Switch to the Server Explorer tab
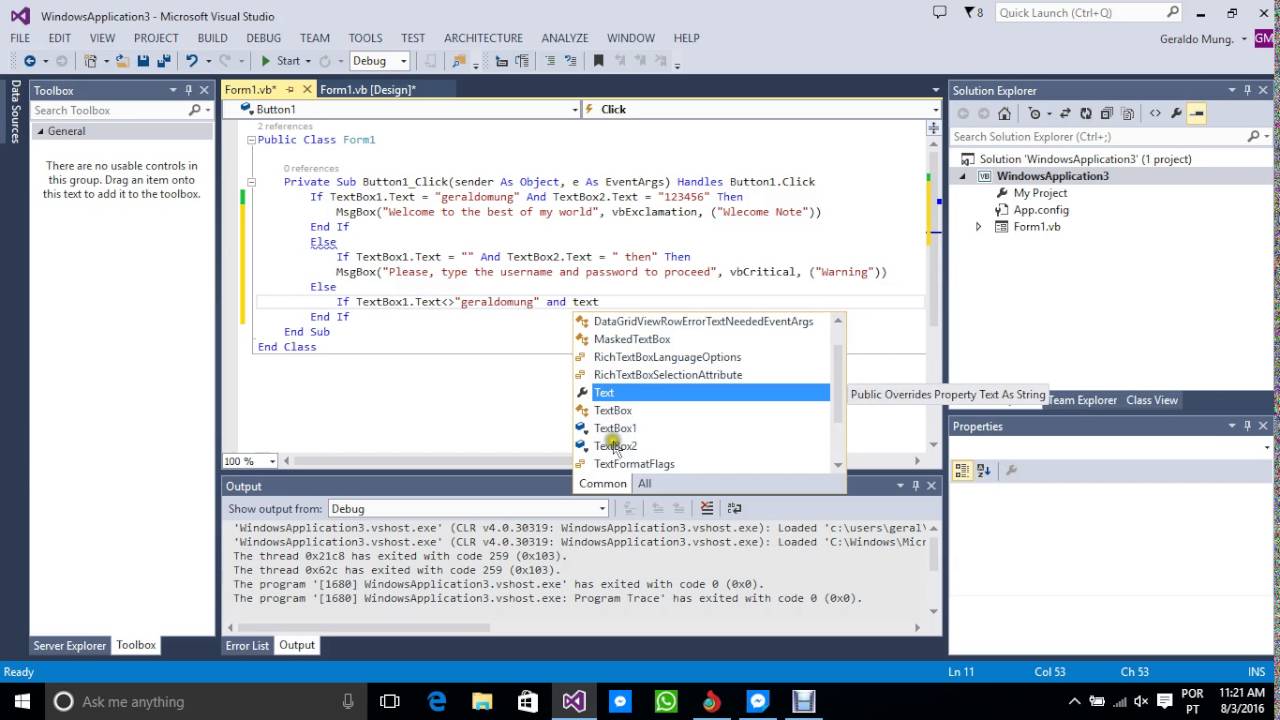This screenshot has width=1280, height=720. (70, 646)
